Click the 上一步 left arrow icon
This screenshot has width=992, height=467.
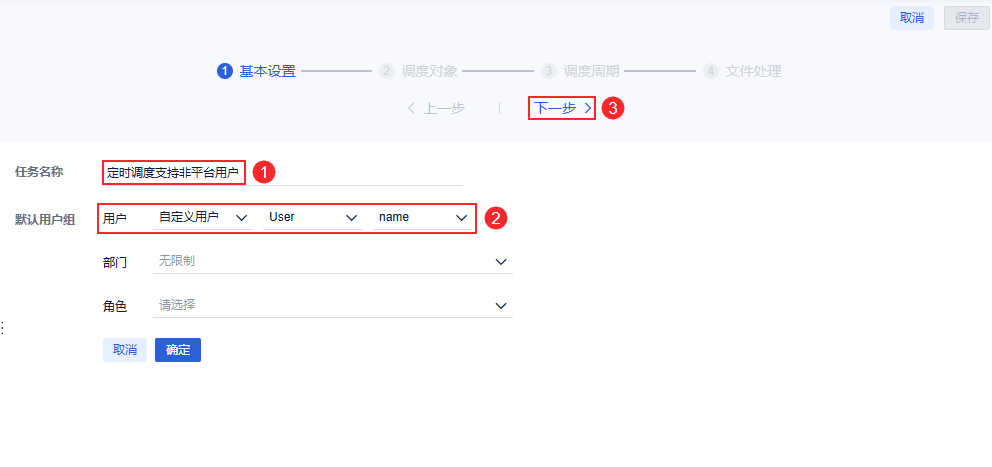pos(411,108)
